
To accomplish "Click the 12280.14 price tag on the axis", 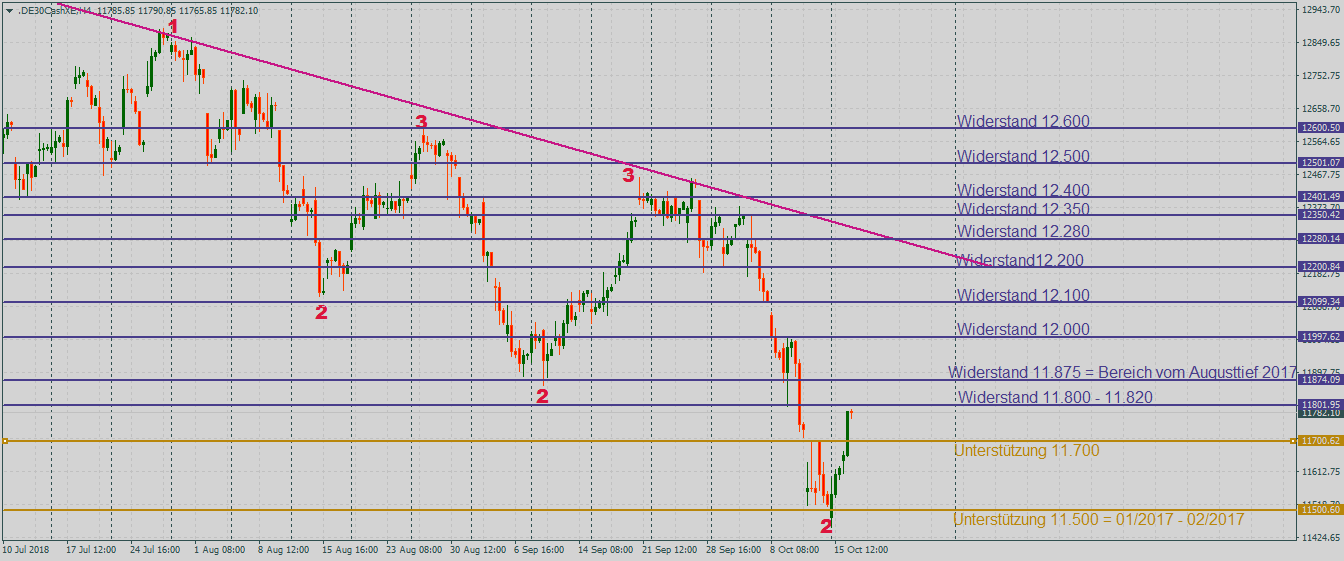I will click(1319, 239).
